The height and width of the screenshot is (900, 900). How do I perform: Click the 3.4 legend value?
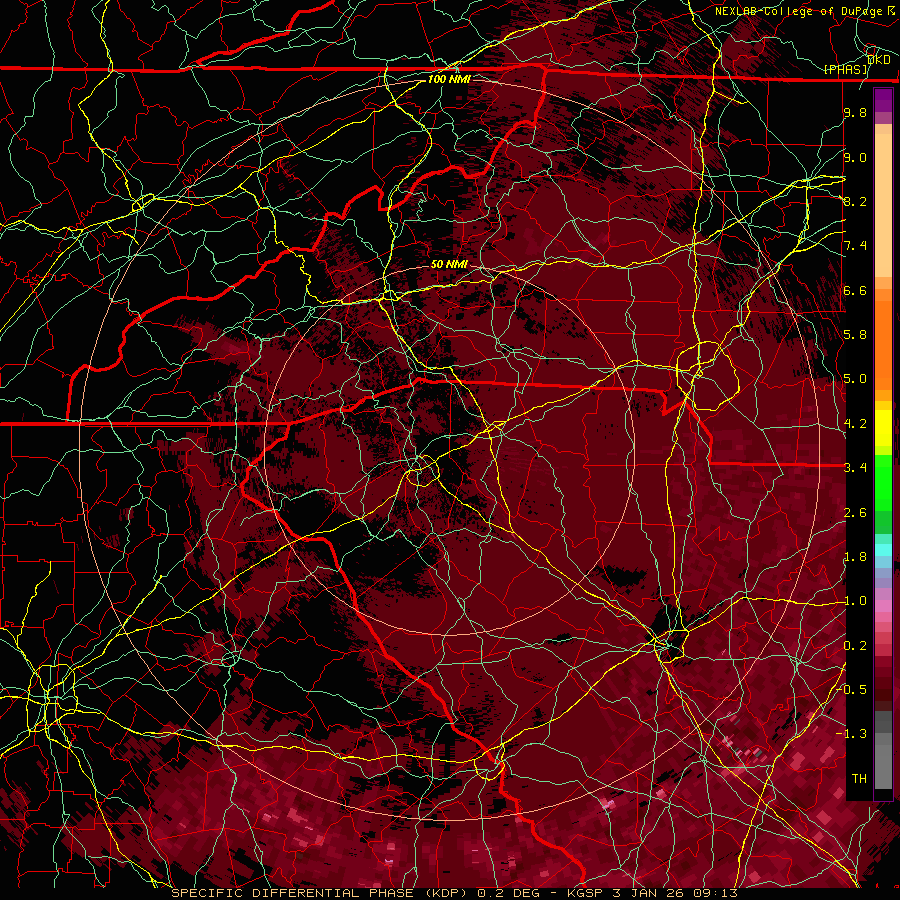[x=855, y=467]
